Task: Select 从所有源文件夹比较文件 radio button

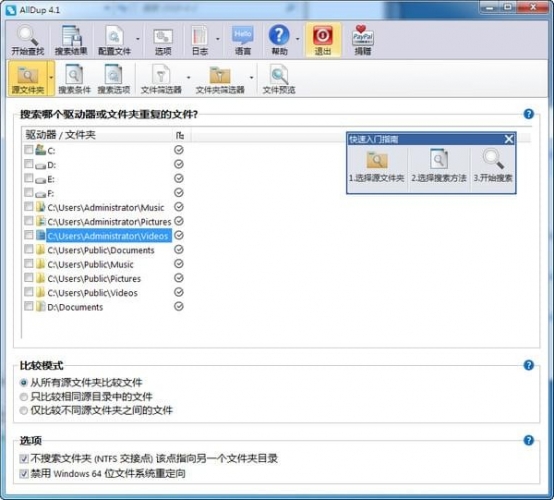Action: tap(24, 383)
